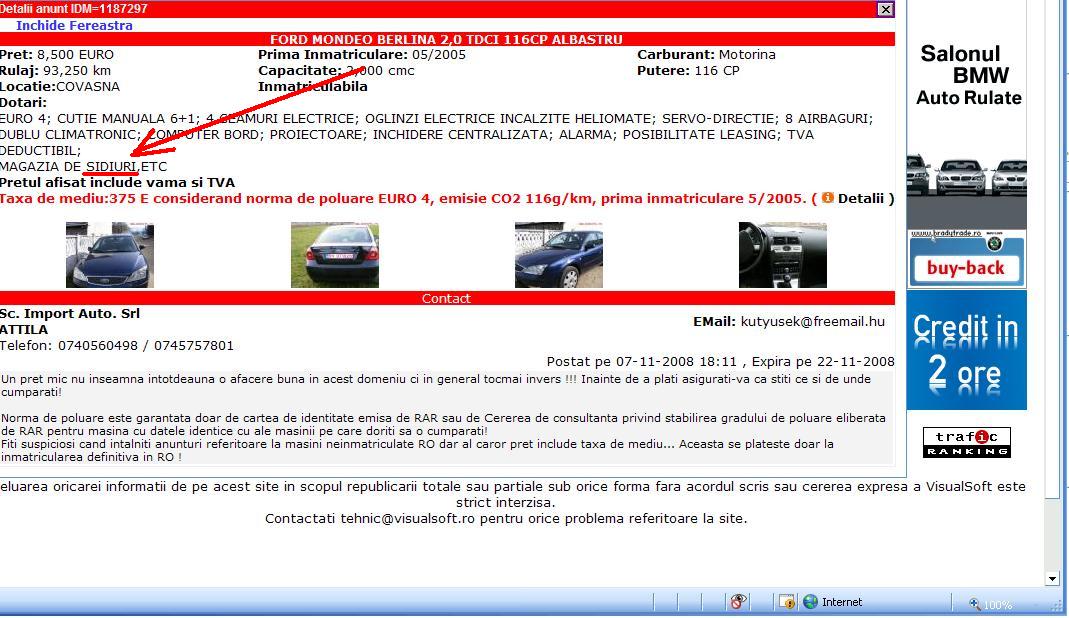The width and height of the screenshot is (1069, 618).
Task: Open the Credit in 2 ore banner
Action: (x=967, y=350)
